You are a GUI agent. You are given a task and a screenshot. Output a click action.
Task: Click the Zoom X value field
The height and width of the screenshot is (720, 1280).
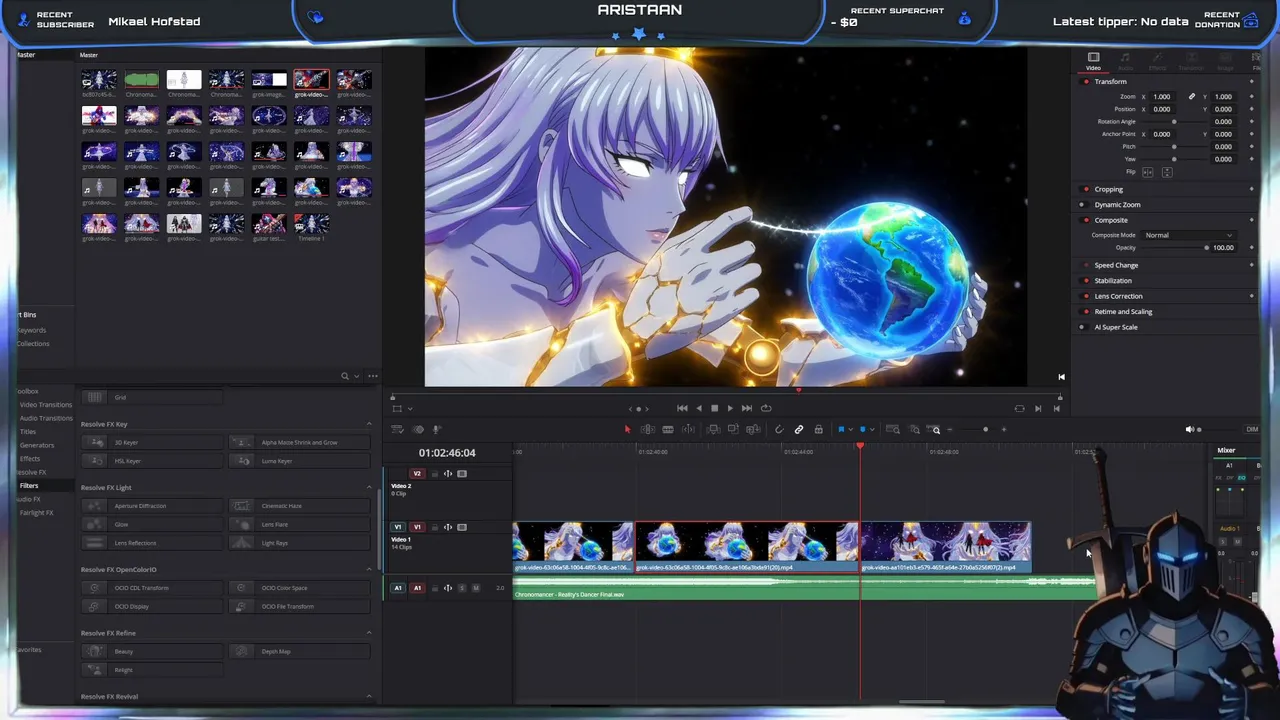[x=1161, y=97]
